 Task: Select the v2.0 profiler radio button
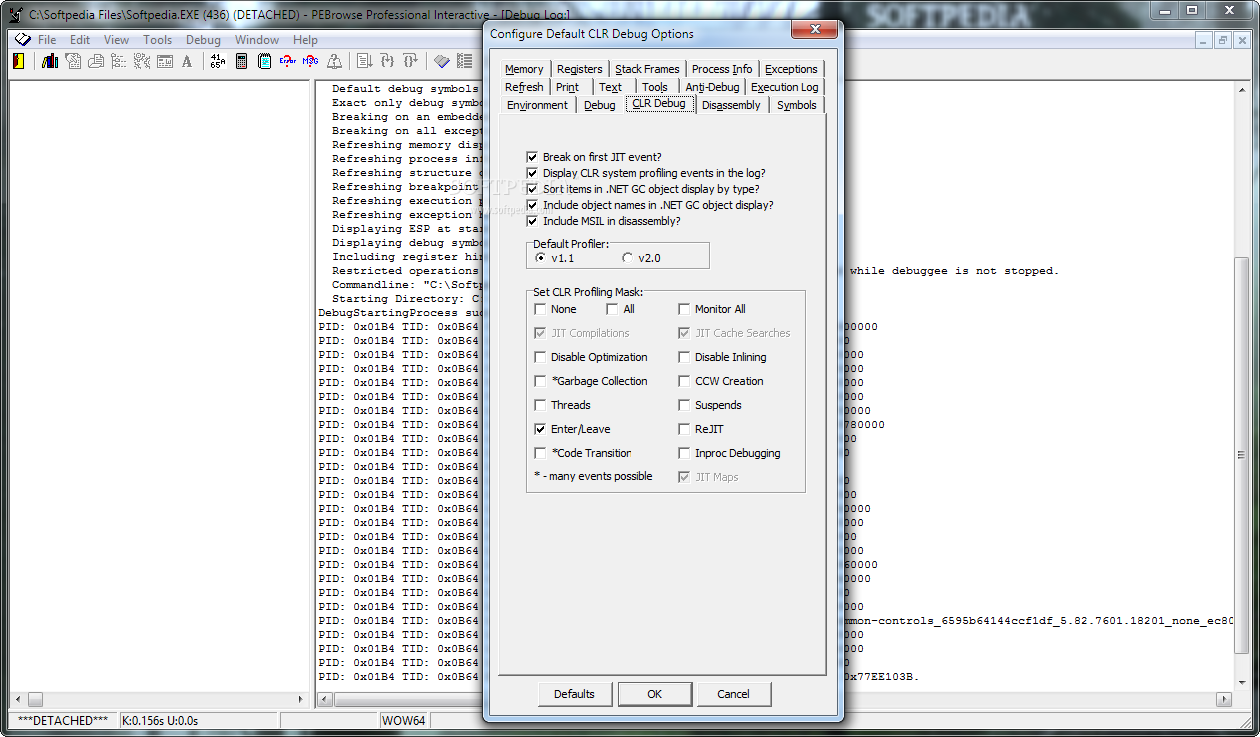click(x=627, y=258)
